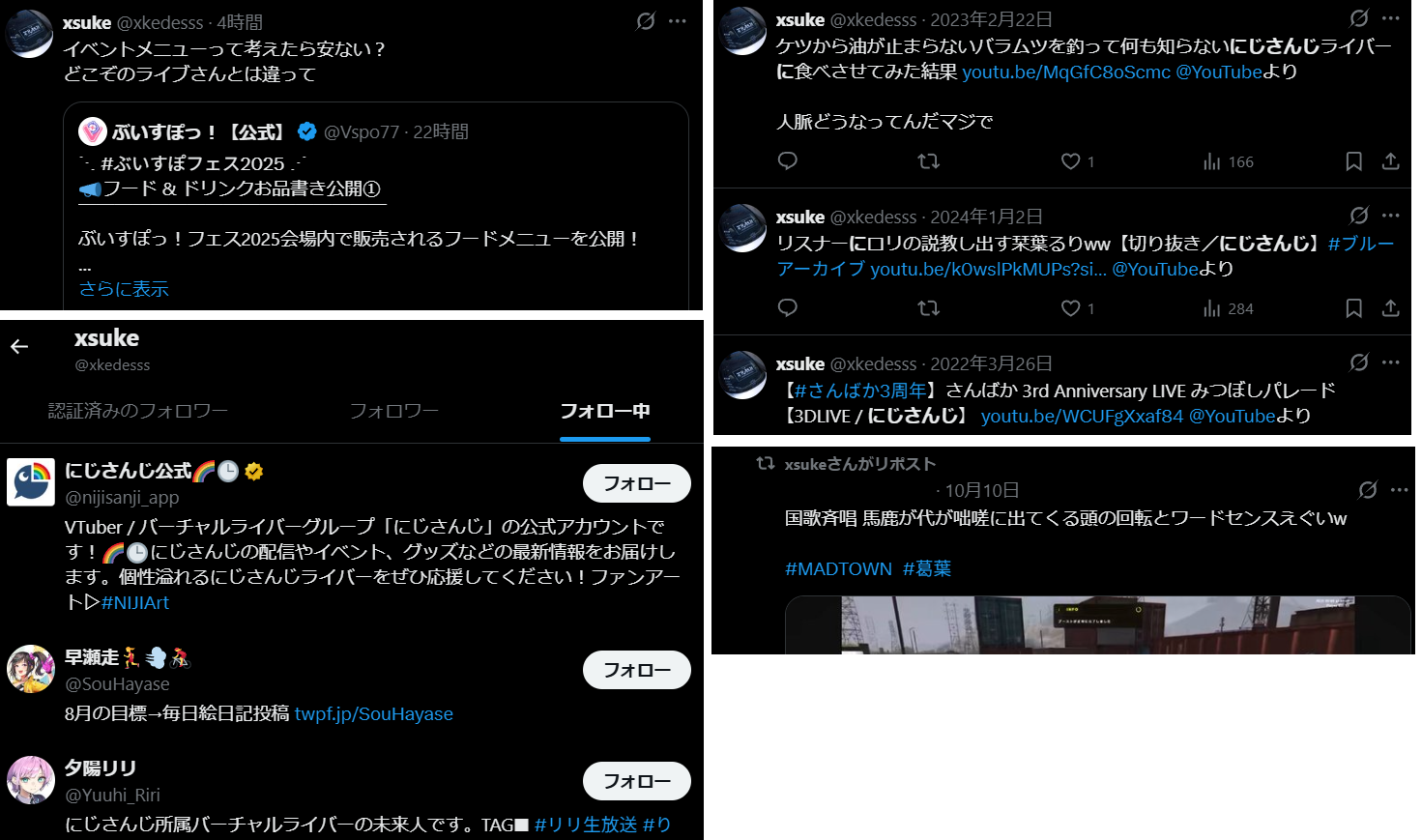This screenshot has width=1422, height=840.
Task: Open the #MADTOWN hashtag
Action: (838, 568)
